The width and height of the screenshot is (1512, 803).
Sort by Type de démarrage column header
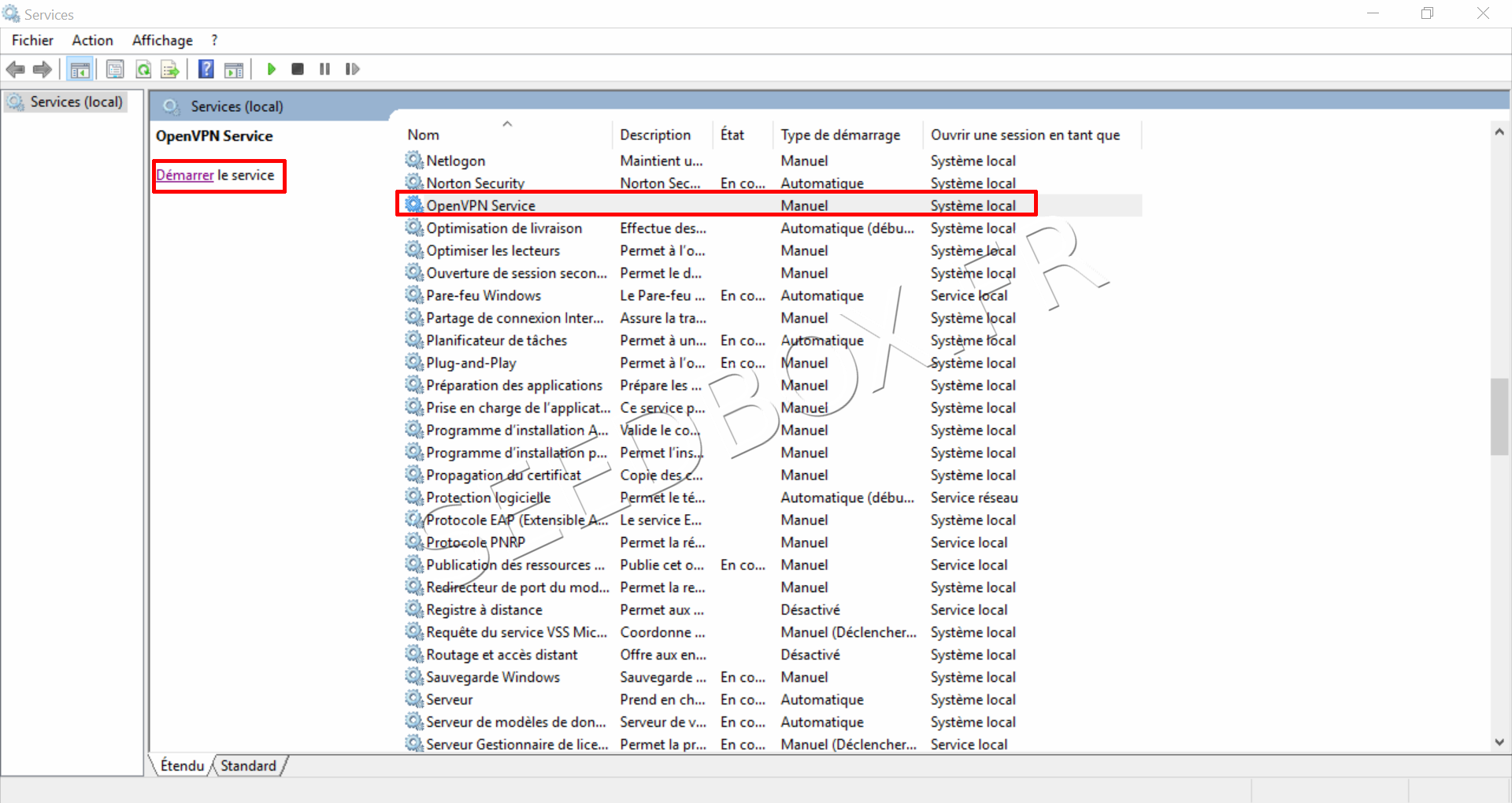(x=840, y=135)
